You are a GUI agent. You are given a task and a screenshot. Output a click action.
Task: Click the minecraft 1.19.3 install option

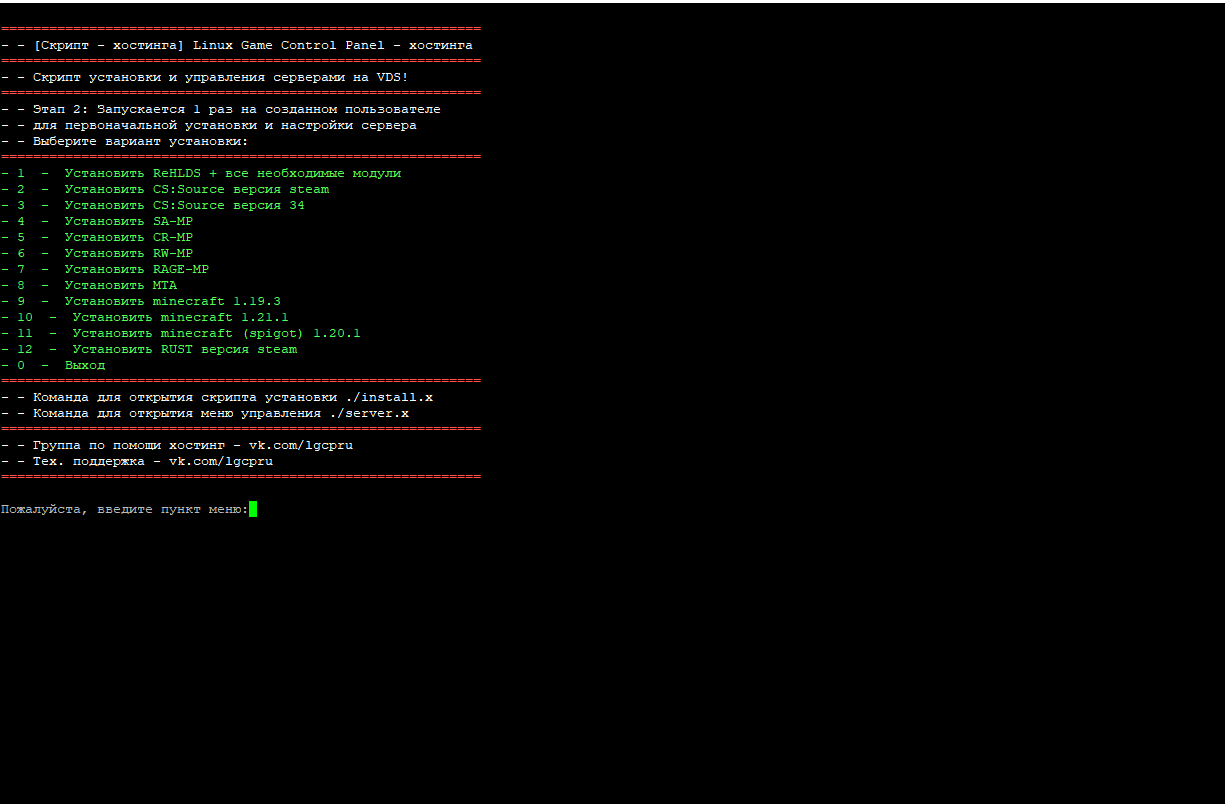[172, 301]
